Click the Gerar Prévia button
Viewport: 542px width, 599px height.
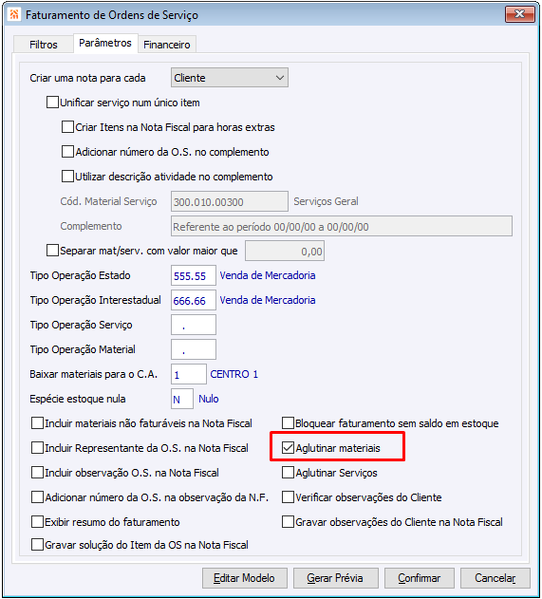coord(336,578)
